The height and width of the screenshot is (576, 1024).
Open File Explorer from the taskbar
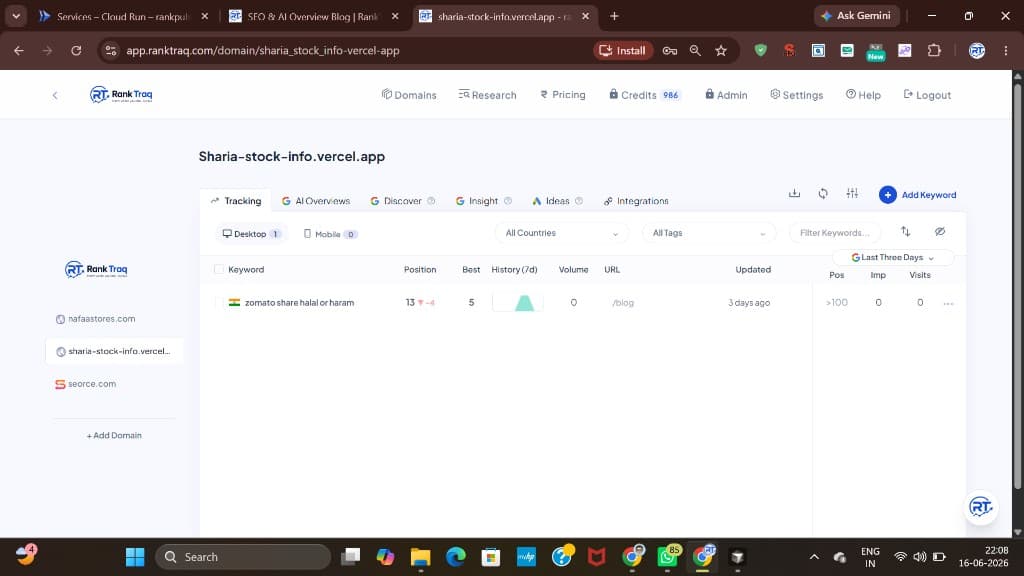421,557
